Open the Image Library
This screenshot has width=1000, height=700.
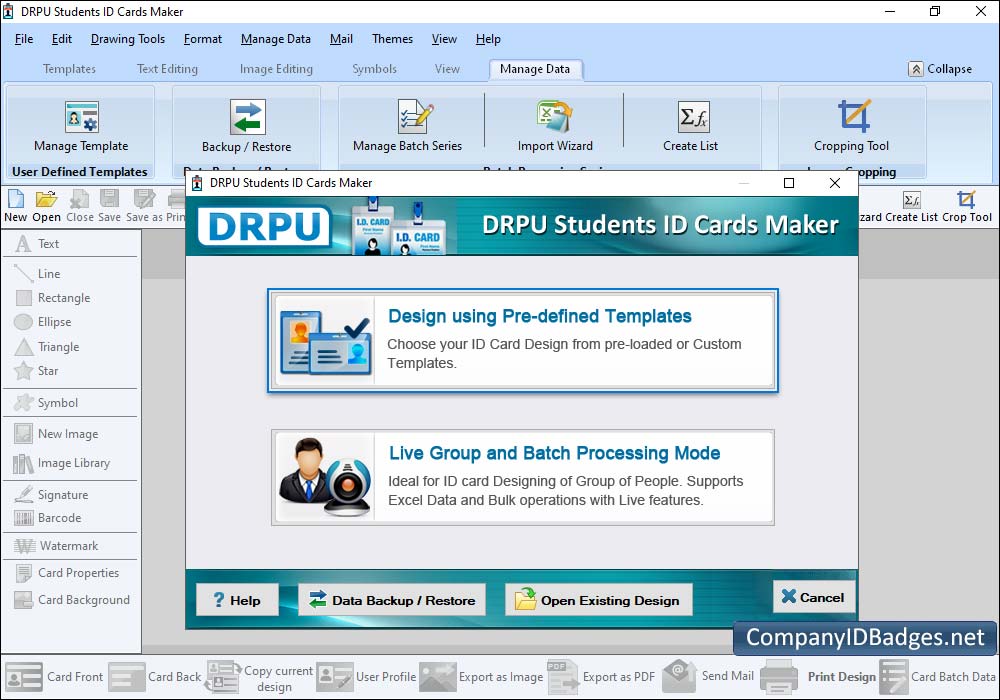pyautogui.click(x=62, y=463)
